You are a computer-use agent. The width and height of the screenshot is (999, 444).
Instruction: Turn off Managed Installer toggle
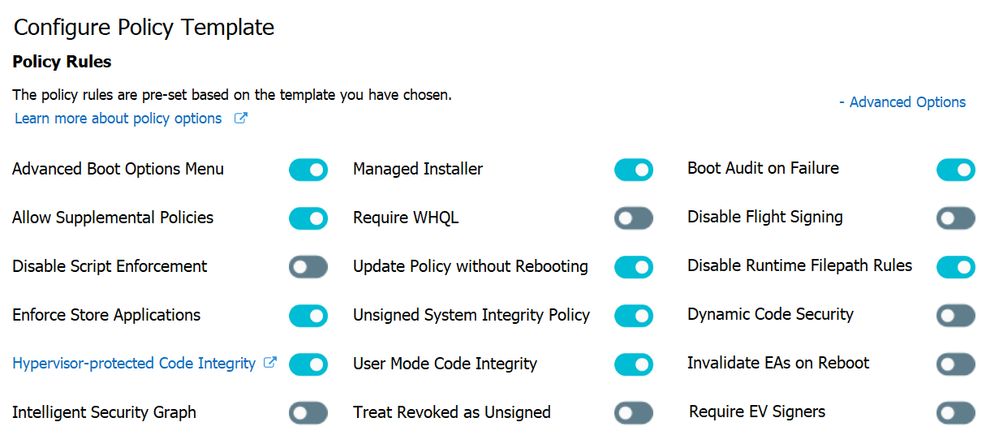(633, 170)
